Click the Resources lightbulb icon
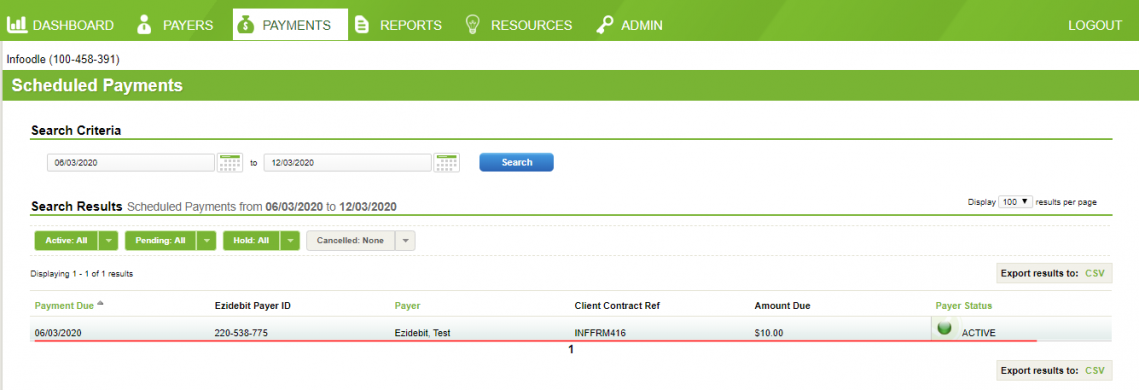Viewport: 1139px width, 390px height. pyautogui.click(x=473, y=24)
